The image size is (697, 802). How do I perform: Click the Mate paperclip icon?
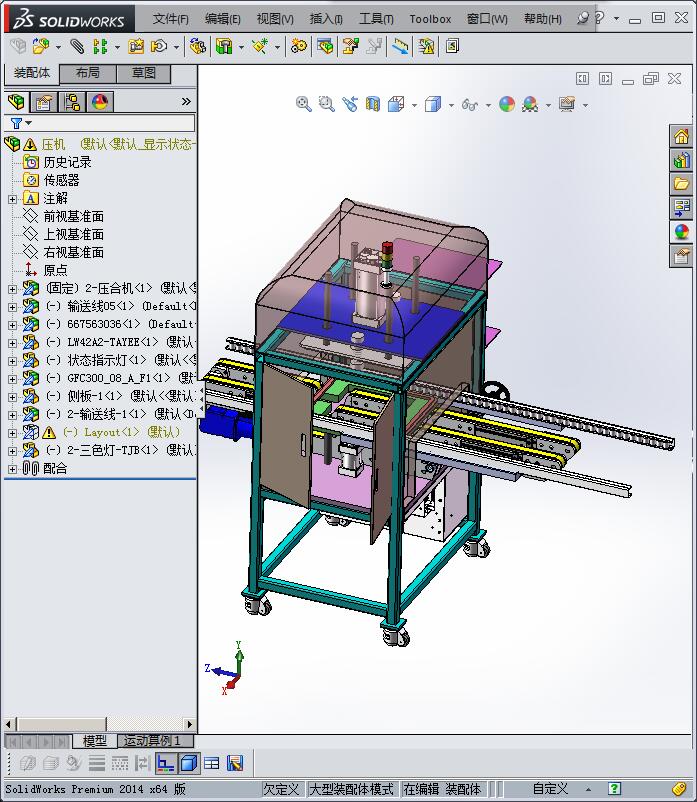pyautogui.click(x=77, y=47)
